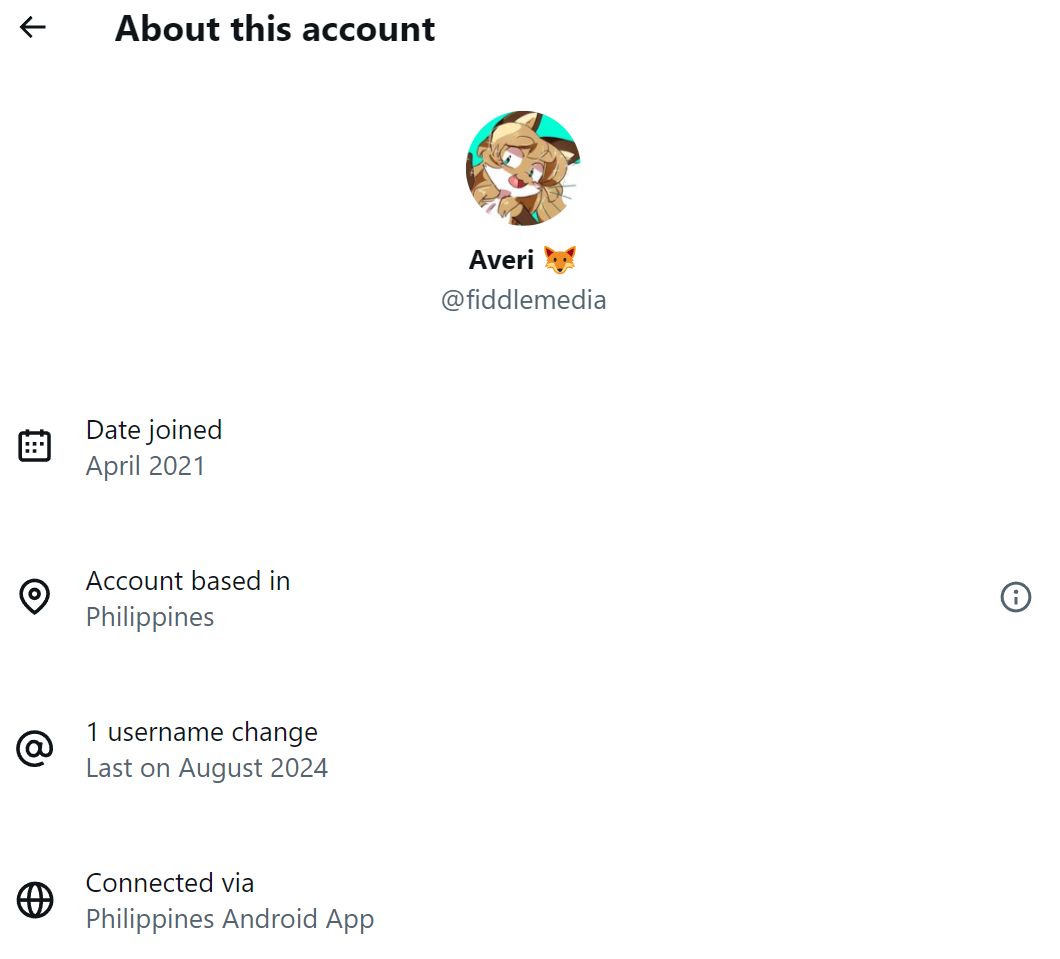This screenshot has height=959, width=1060.
Task: Open the @fiddlemedia handle link
Action: click(523, 300)
